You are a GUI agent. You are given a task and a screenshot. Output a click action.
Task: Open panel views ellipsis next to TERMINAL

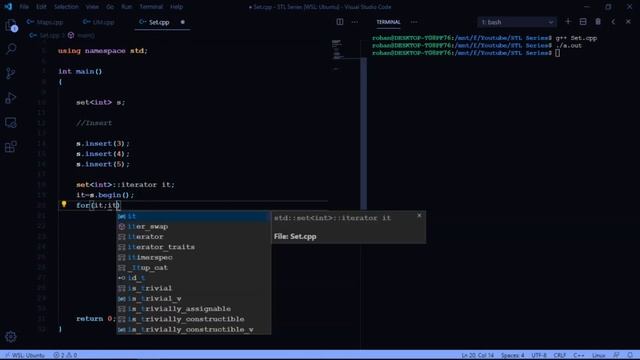(414, 22)
